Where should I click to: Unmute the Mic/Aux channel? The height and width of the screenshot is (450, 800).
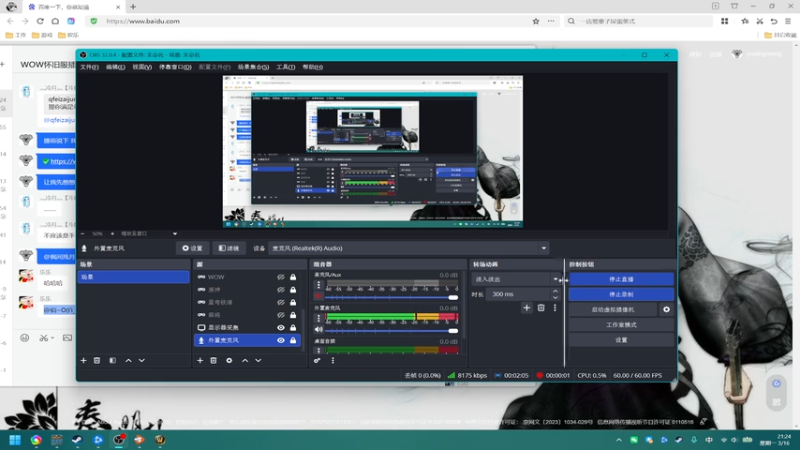(x=319, y=296)
